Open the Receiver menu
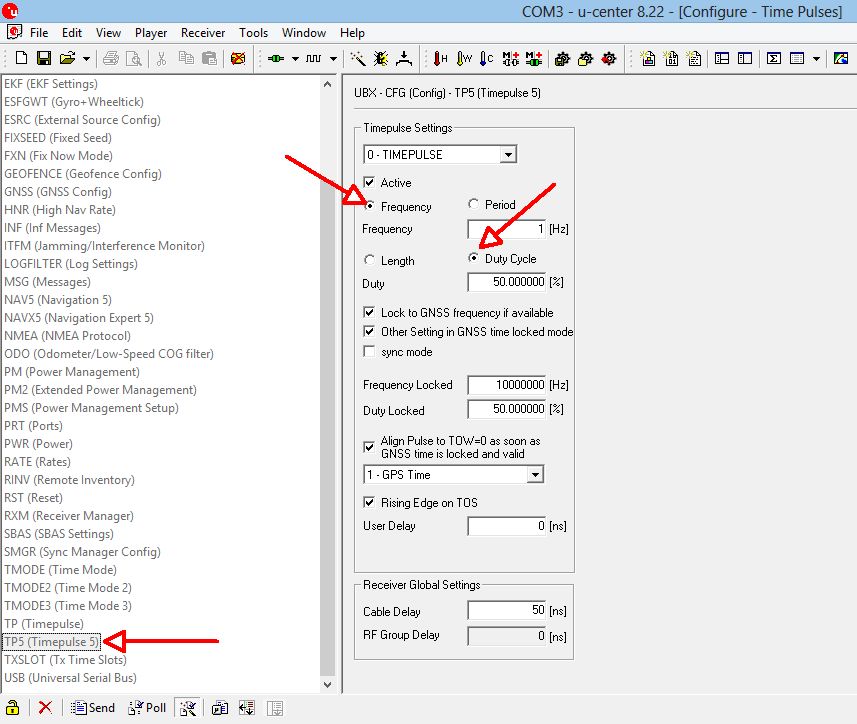 pyautogui.click(x=203, y=33)
